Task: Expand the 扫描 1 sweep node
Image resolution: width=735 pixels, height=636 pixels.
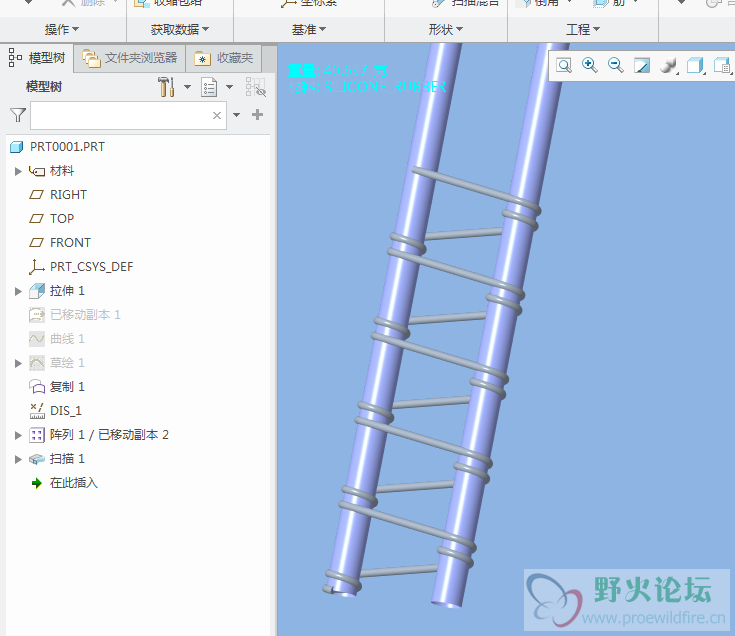Action: (x=18, y=459)
